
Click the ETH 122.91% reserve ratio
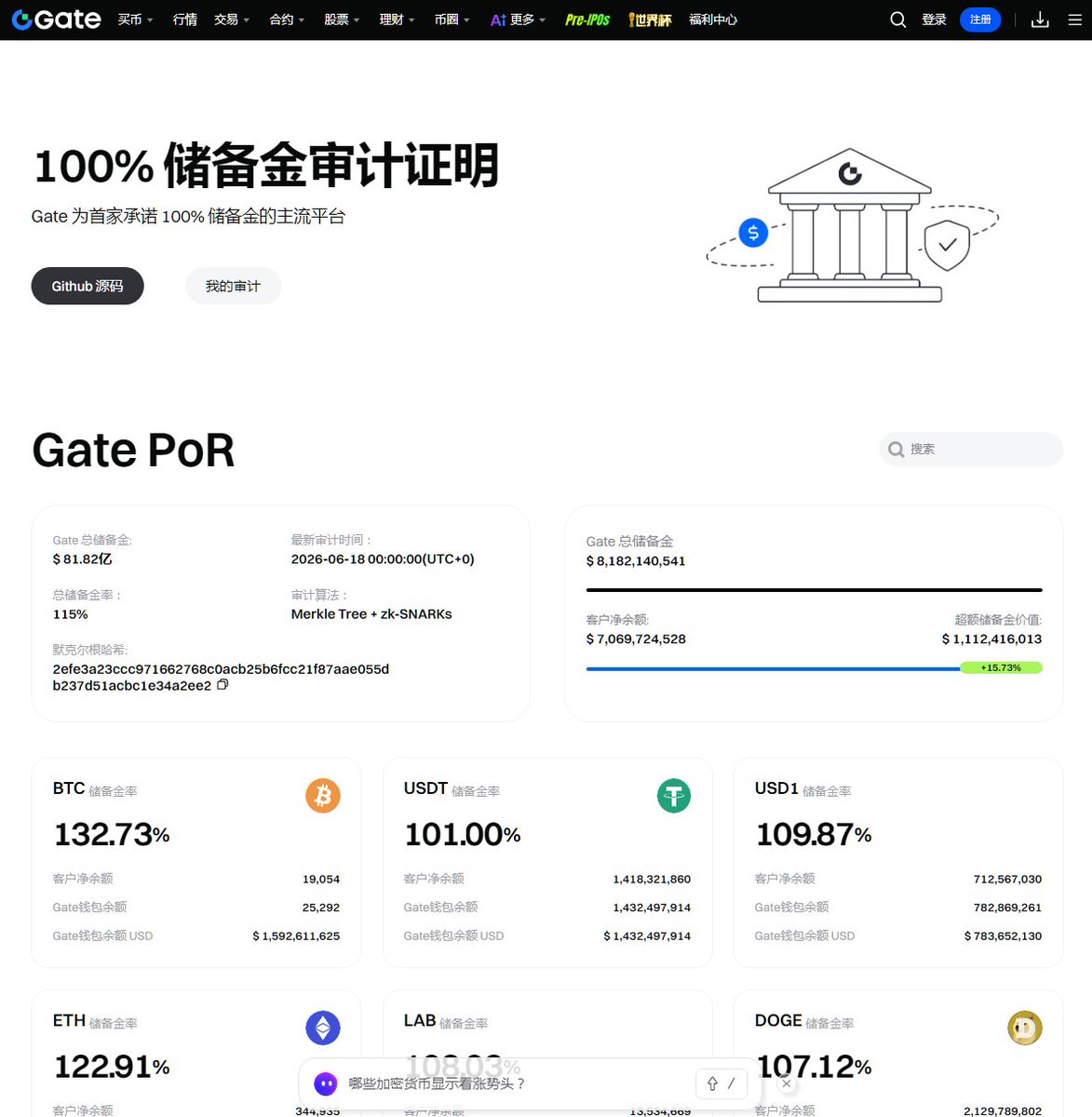[x=112, y=1066]
